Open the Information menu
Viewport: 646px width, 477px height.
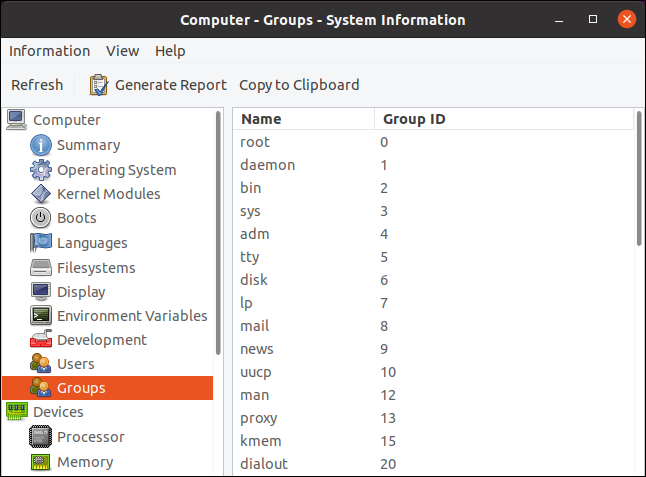49,51
